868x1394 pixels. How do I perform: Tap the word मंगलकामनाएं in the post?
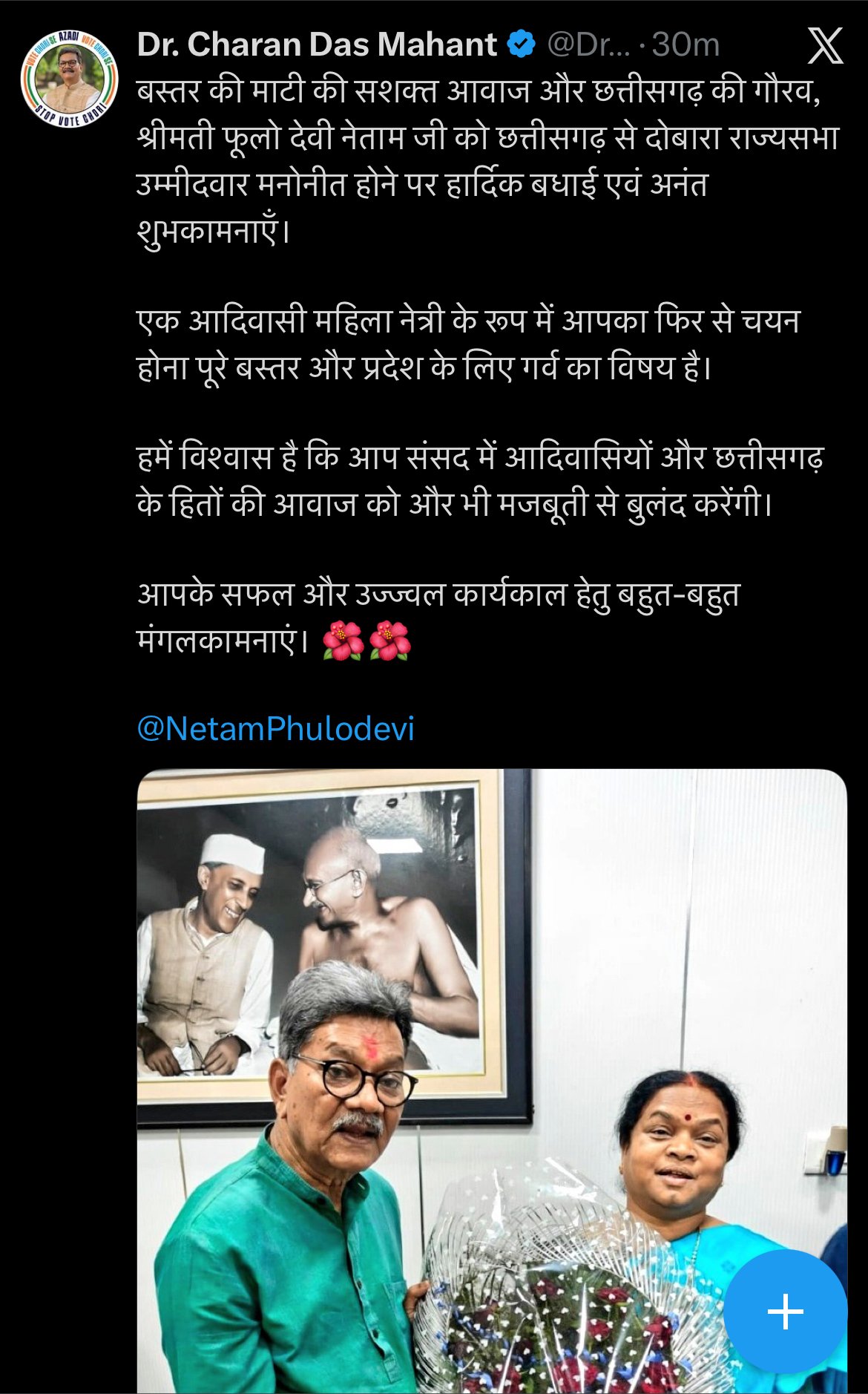click(x=222, y=641)
